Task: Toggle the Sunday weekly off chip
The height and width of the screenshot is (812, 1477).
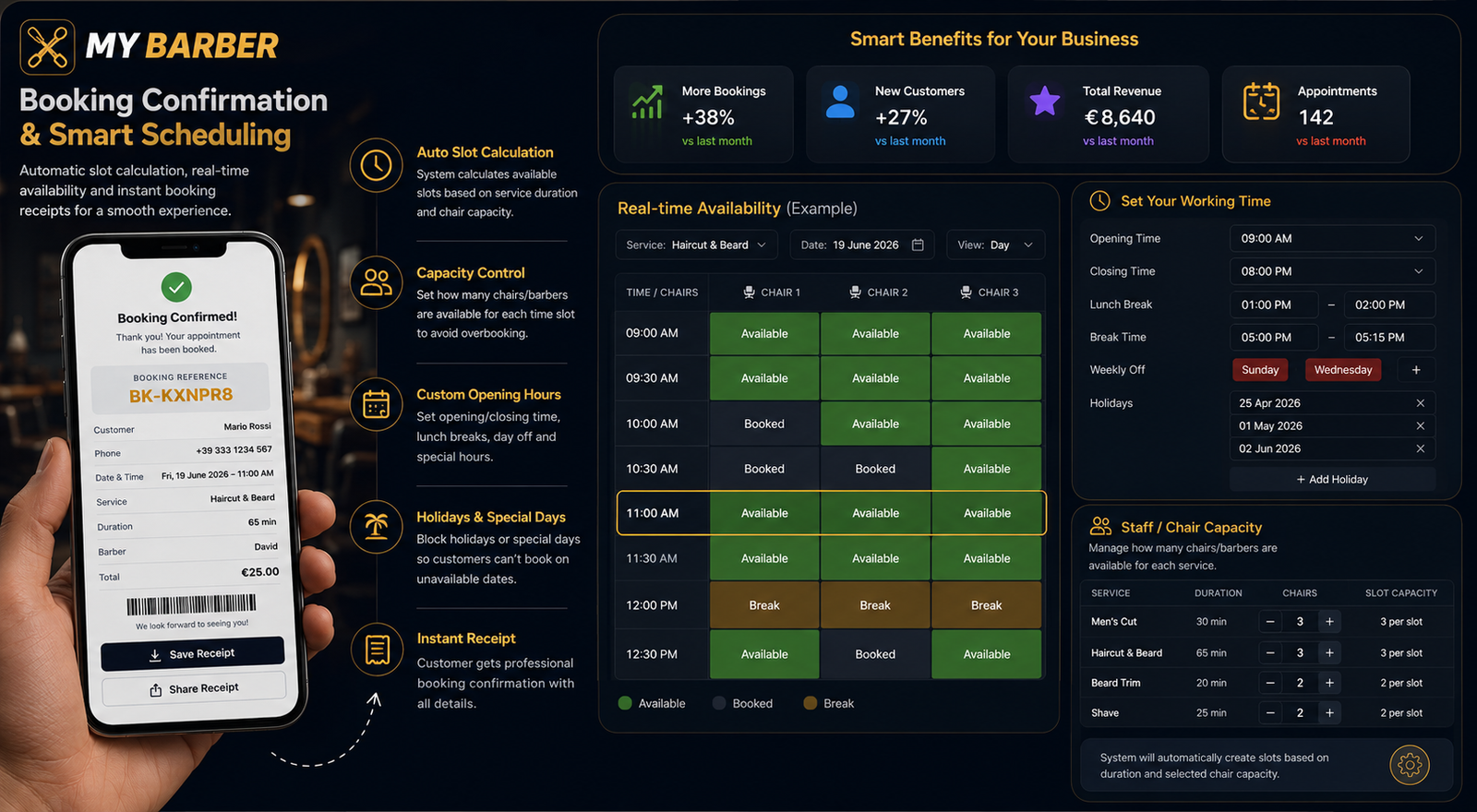Action: 1260,370
